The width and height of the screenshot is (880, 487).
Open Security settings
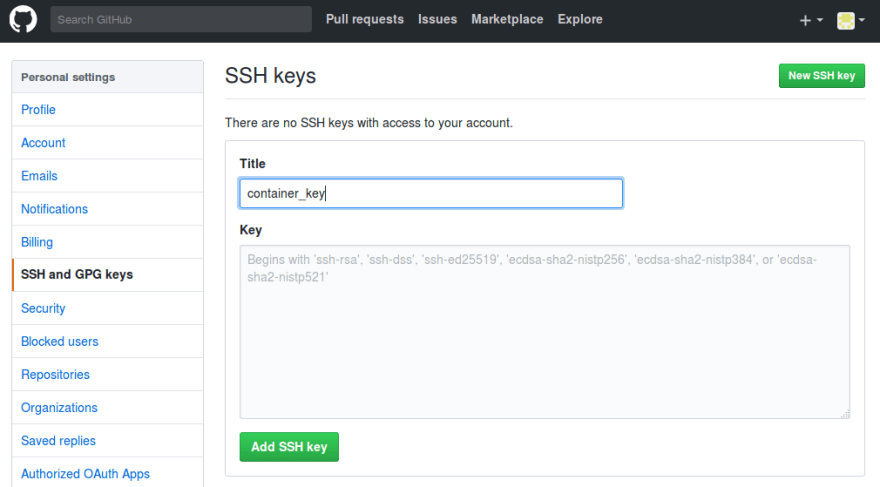click(108, 308)
